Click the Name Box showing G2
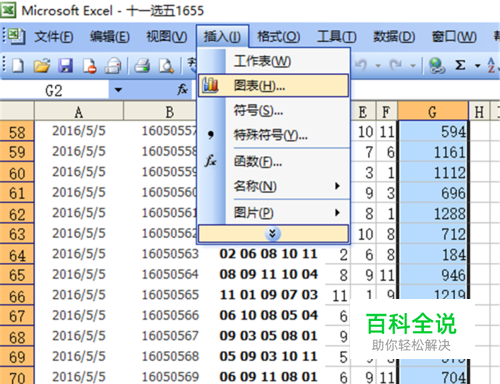Image resolution: width=500 pixels, height=384 pixels. [54, 90]
